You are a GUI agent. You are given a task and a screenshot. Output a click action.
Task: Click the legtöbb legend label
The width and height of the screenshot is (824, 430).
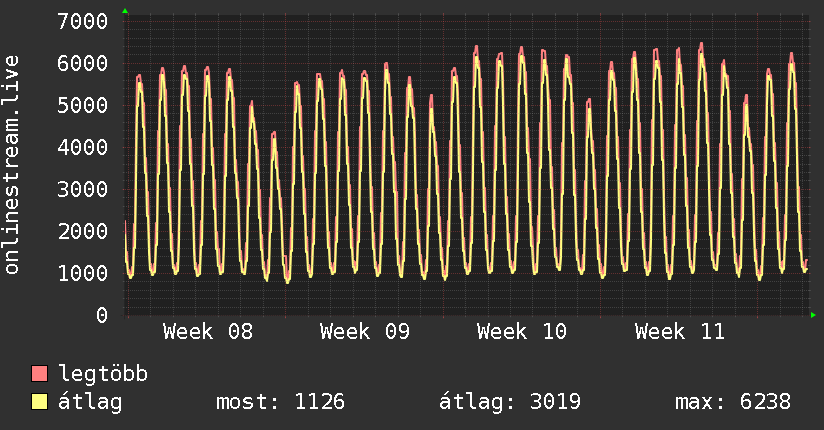pos(103,374)
